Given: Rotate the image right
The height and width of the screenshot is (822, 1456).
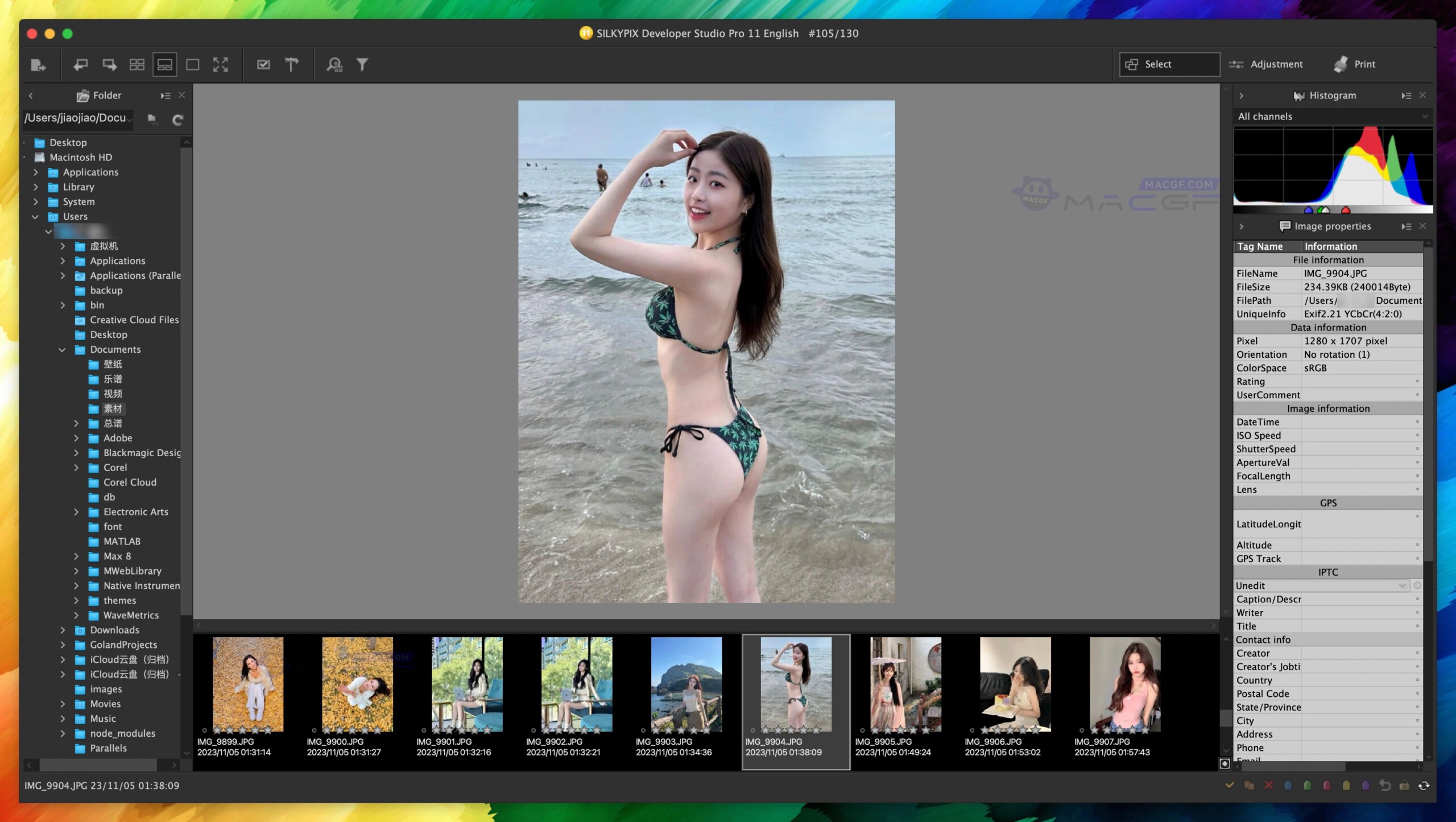Looking at the screenshot, I should pos(108,64).
